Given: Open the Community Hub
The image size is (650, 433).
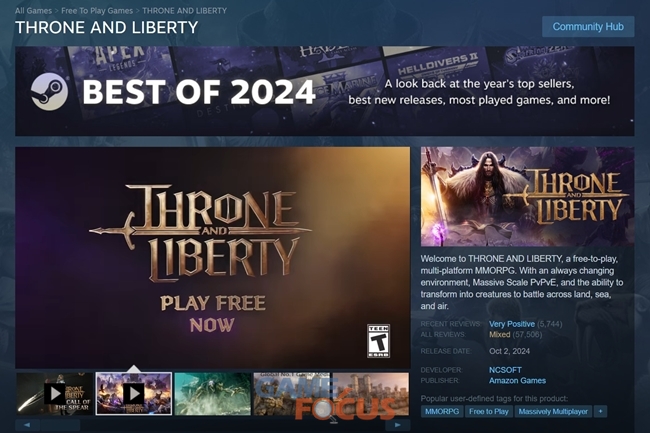Looking at the screenshot, I should (588, 27).
